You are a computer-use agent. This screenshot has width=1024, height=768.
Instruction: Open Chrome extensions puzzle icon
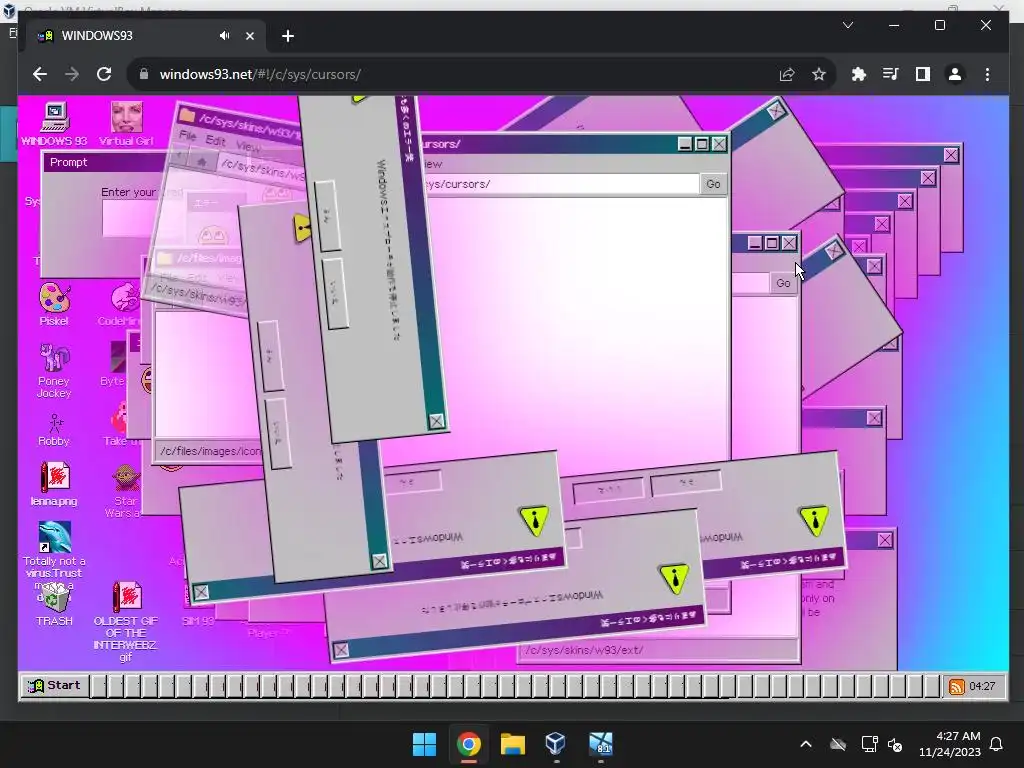pyautogui.click(x=859, y=74)
